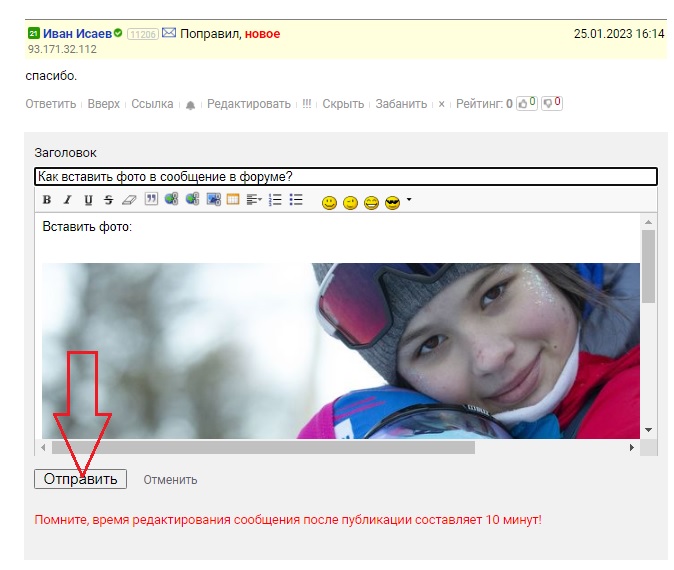Clear formatting with the eraser icon

click(129, 200)
